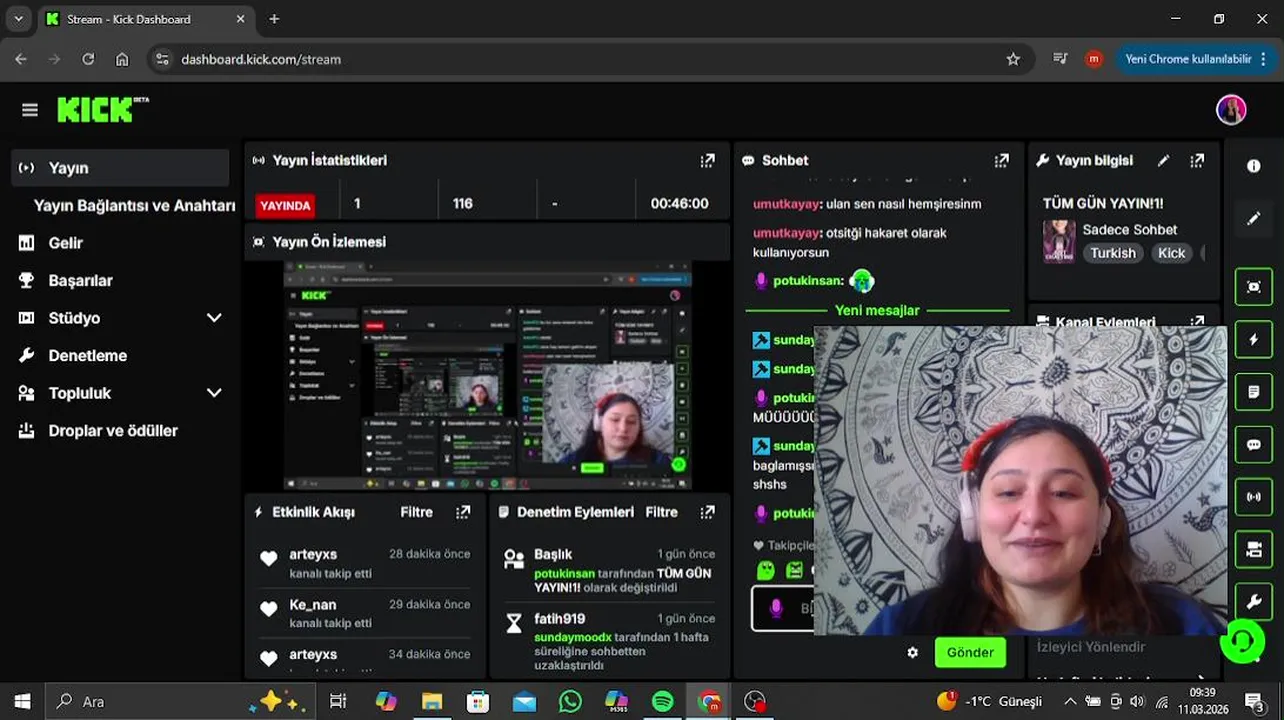Open Spotify from the taskbar

(x=662, y=701)
